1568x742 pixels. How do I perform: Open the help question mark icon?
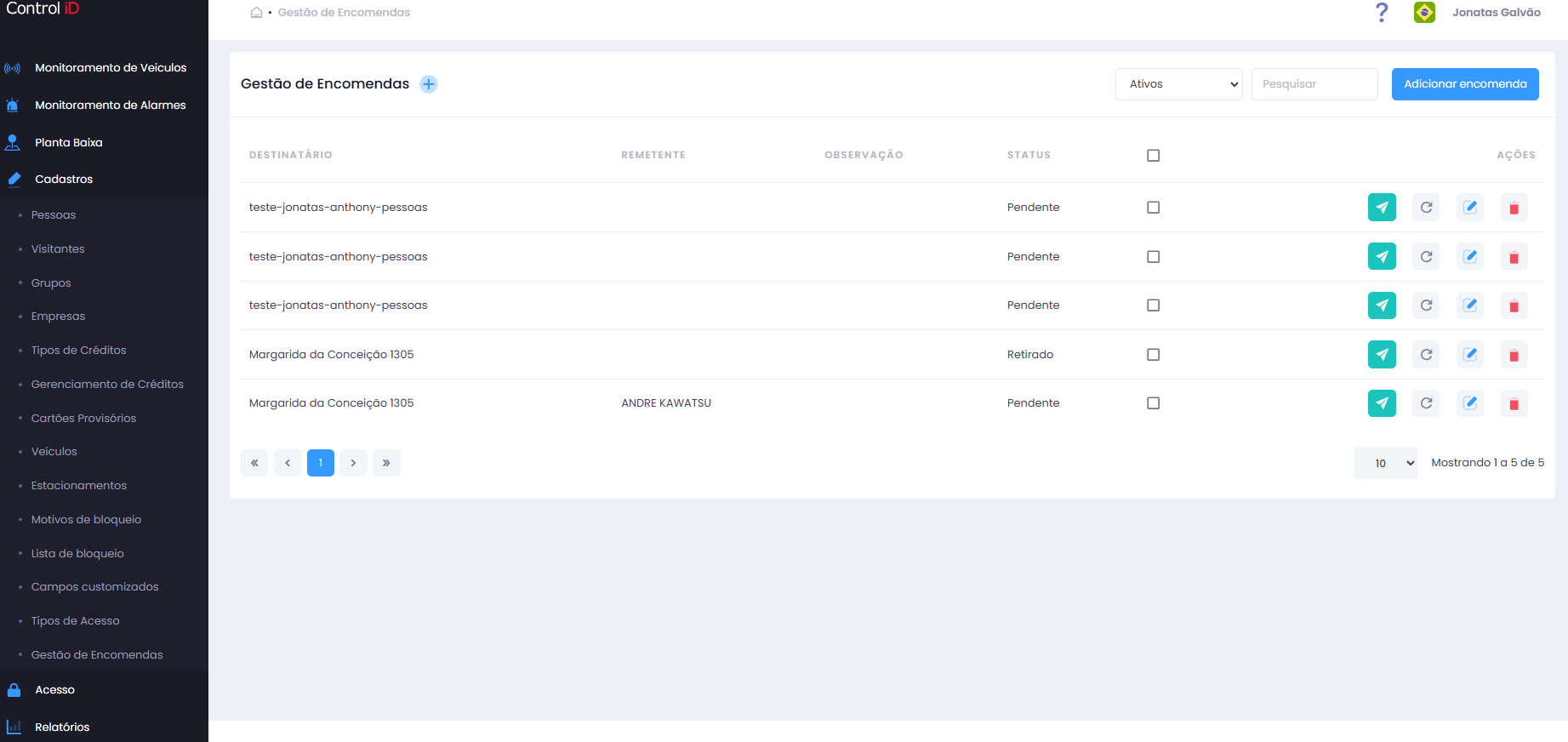point(1382,13)
